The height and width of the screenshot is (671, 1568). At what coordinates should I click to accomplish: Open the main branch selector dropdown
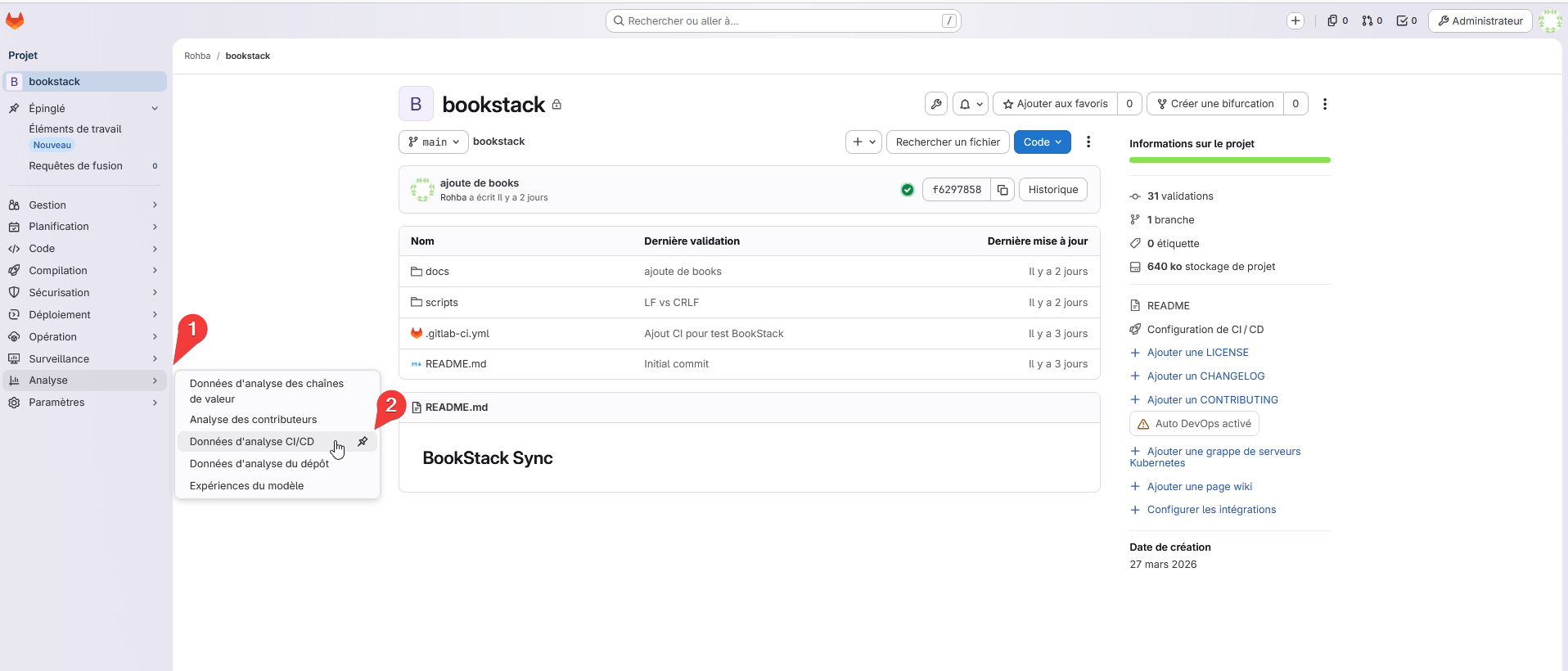pos(434,142)
